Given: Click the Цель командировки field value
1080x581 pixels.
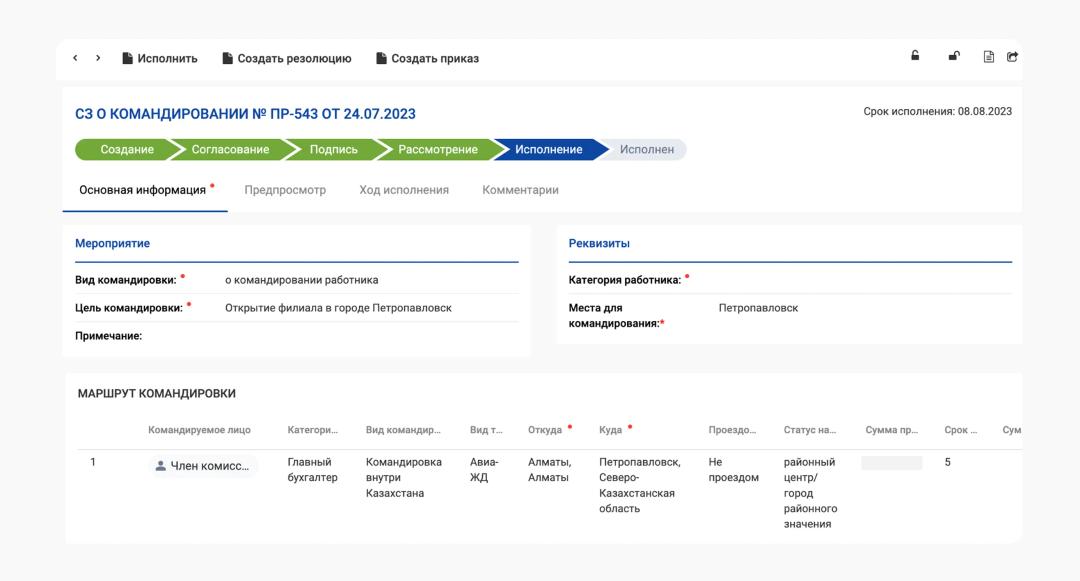Looking at the screenshot, I should [338, 308].
